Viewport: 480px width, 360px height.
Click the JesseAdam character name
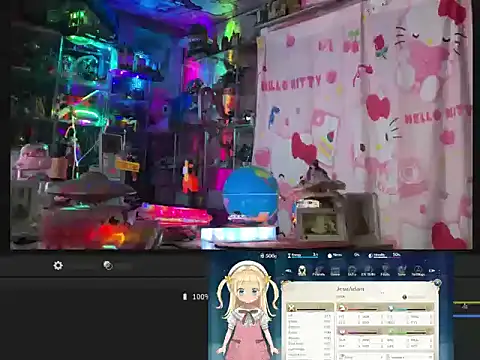click(350, 289)
